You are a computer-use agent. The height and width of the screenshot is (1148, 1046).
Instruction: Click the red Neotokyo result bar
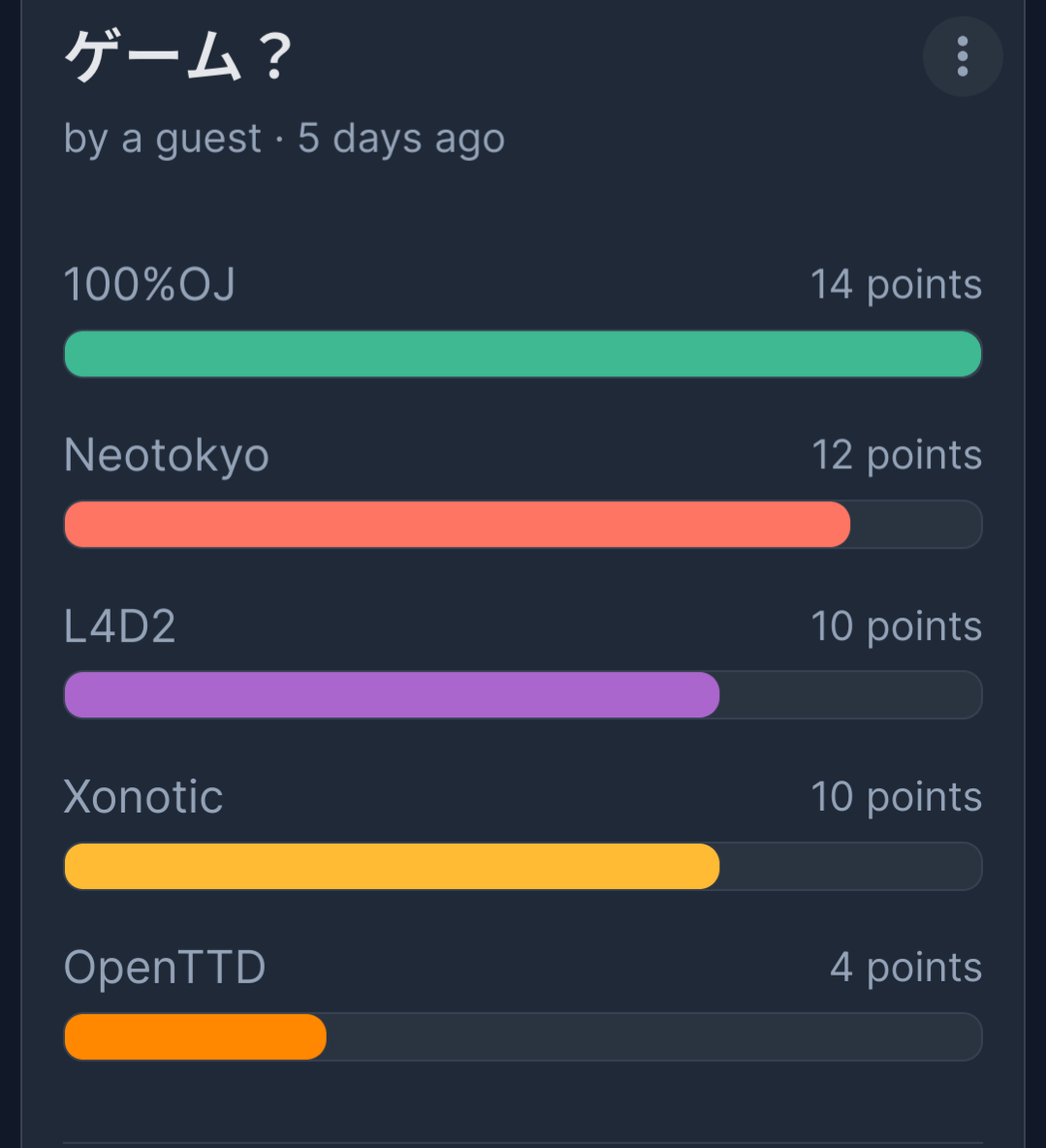pyautogui.click(x=457, y=525)
